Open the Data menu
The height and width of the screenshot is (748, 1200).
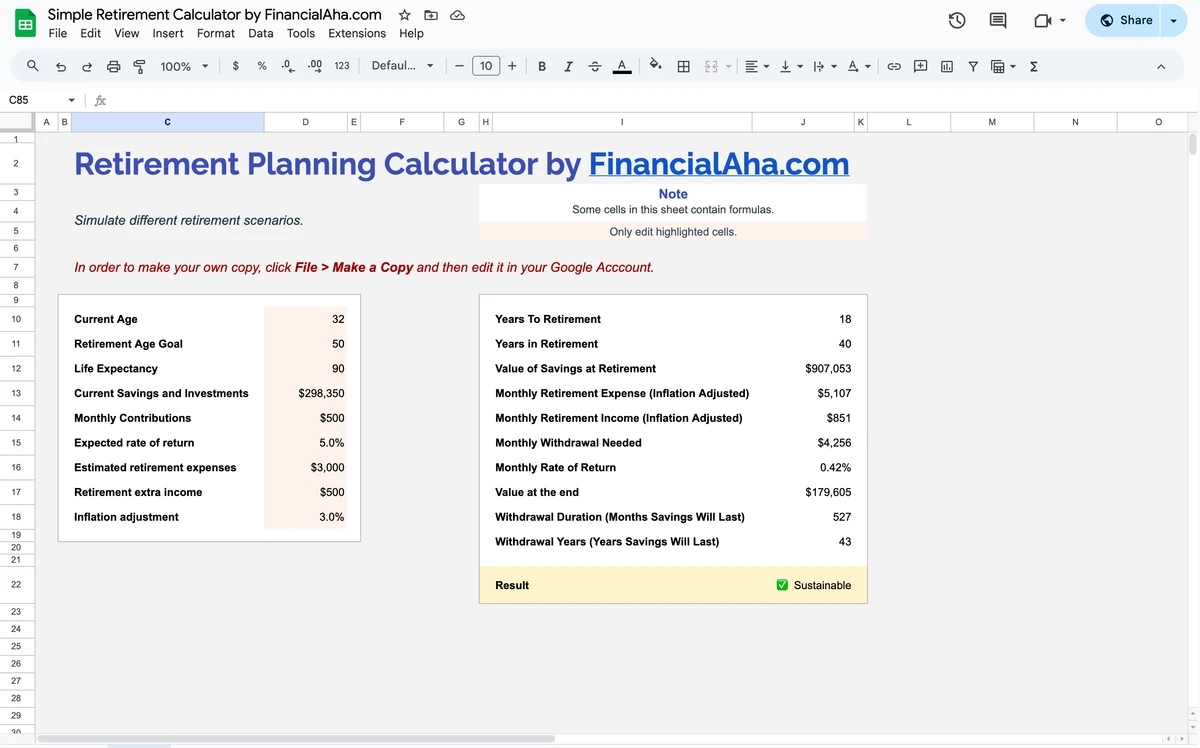(260, 33)
